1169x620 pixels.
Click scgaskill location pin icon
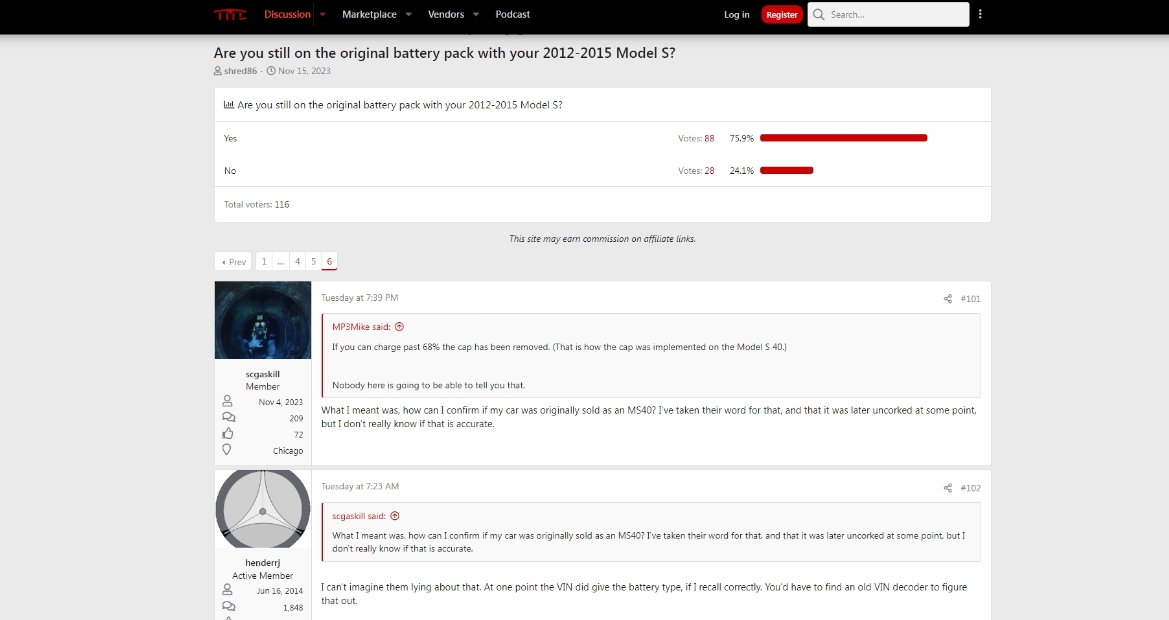[x=227, y=449]
